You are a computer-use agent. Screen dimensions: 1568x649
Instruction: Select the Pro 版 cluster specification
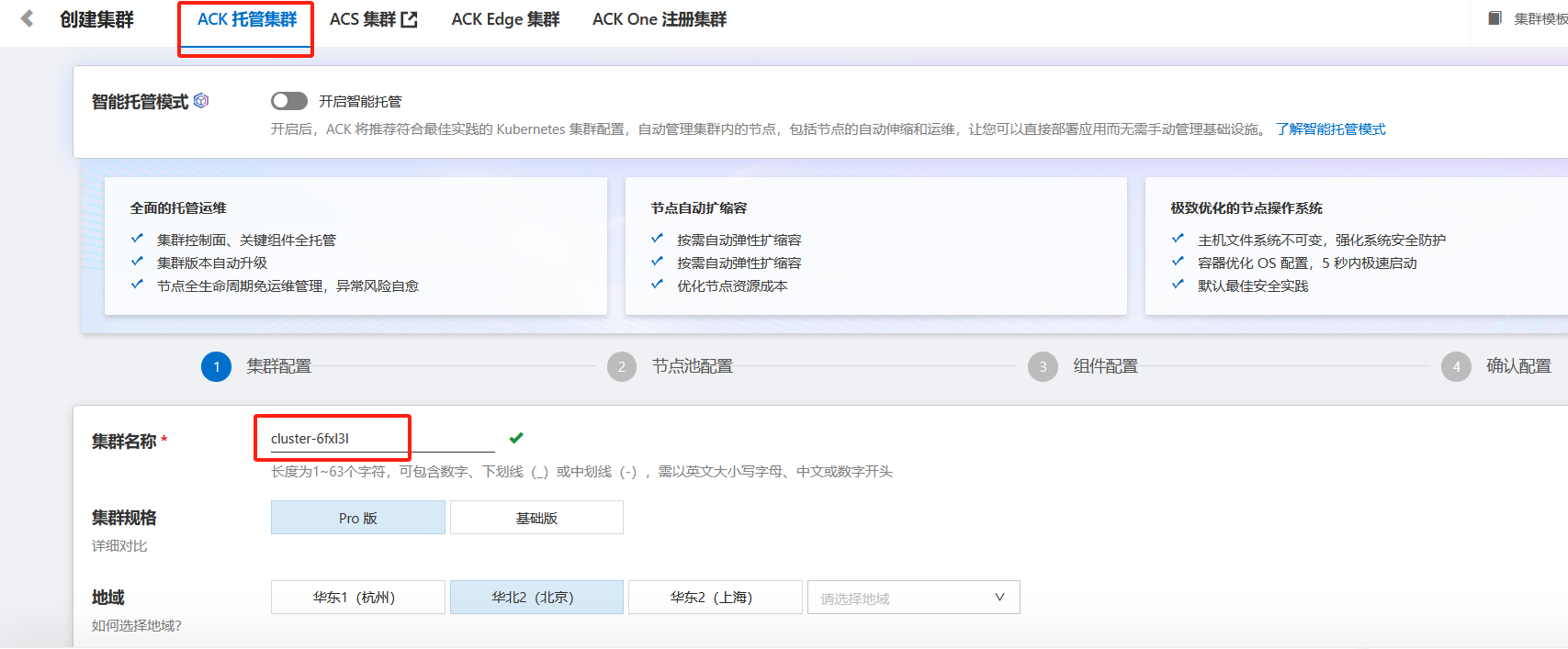click(358, 518)
